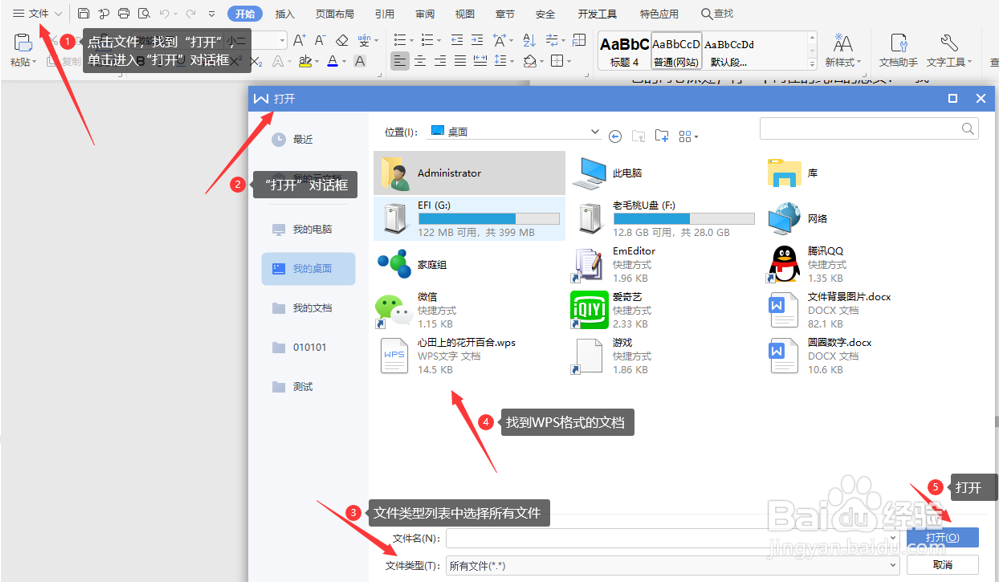
Task: Switch to the 插入 ribbon tab
Action: click(x=284, y=14)
